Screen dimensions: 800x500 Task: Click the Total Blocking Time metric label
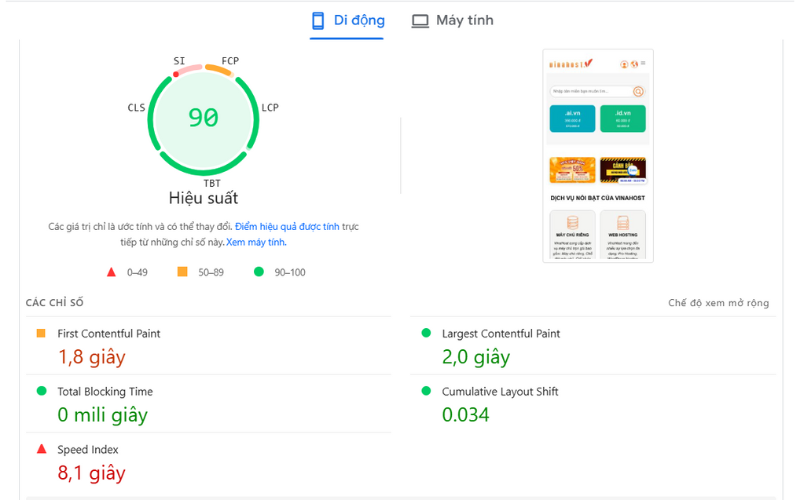(x=105, y=392)
